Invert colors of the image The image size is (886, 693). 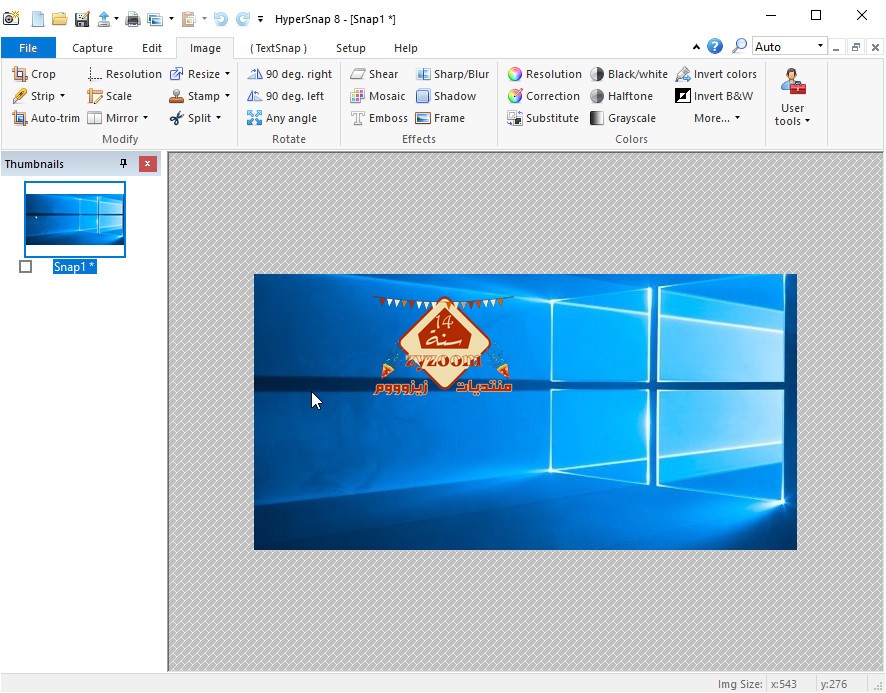coord(716,74)
